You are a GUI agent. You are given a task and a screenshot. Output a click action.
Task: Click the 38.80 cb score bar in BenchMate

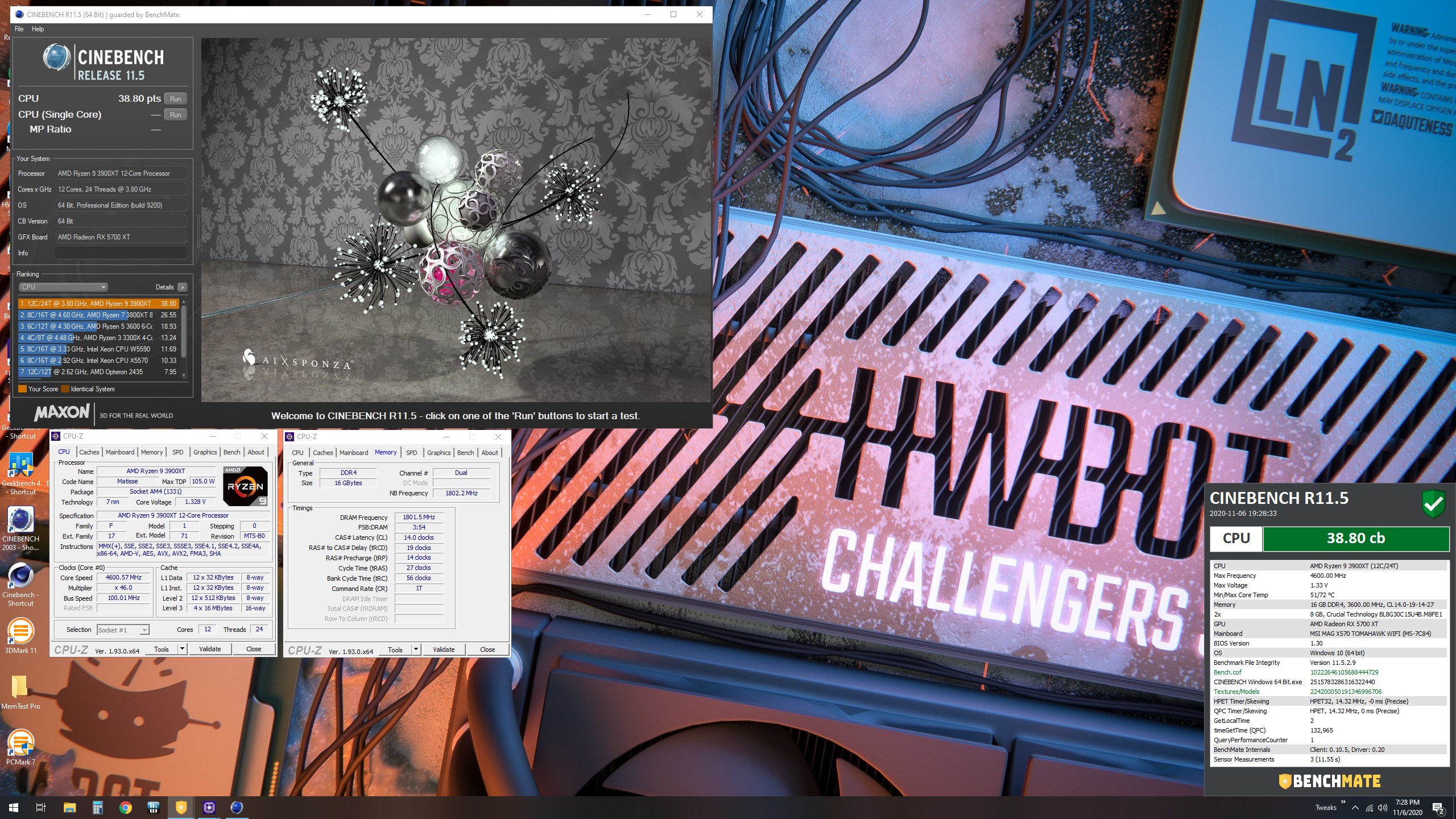pyautogui.click(x=1355, y=539)
